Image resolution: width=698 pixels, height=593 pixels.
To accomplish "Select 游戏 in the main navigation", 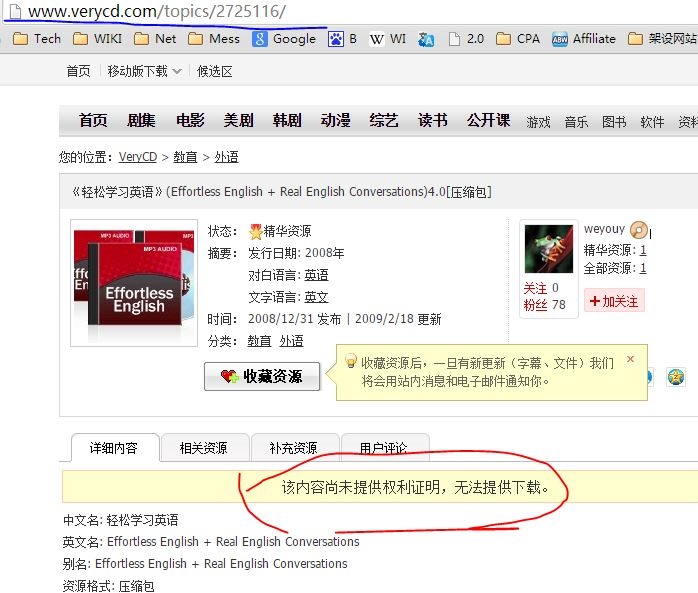I will click(538, 122).
